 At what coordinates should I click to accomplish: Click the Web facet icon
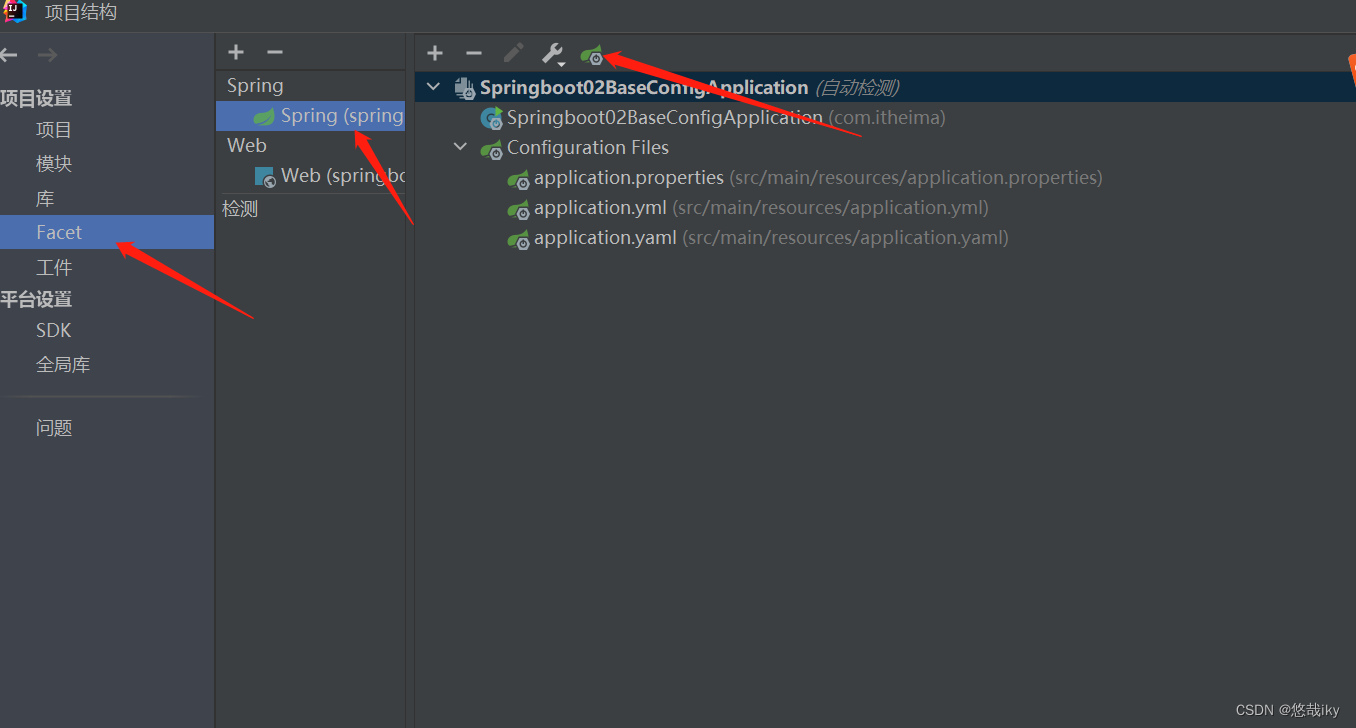click(x=265, y=177)
